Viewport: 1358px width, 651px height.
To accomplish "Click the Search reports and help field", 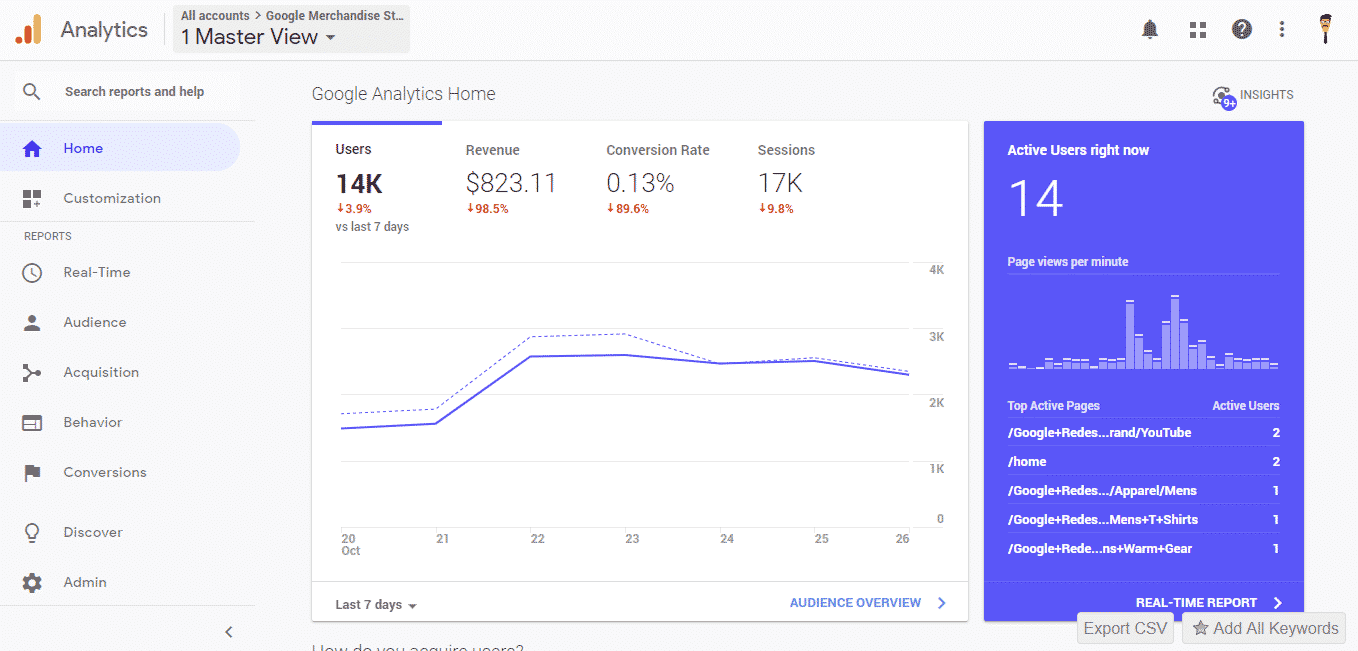I will pyautogui.click(x=134, y=90).
